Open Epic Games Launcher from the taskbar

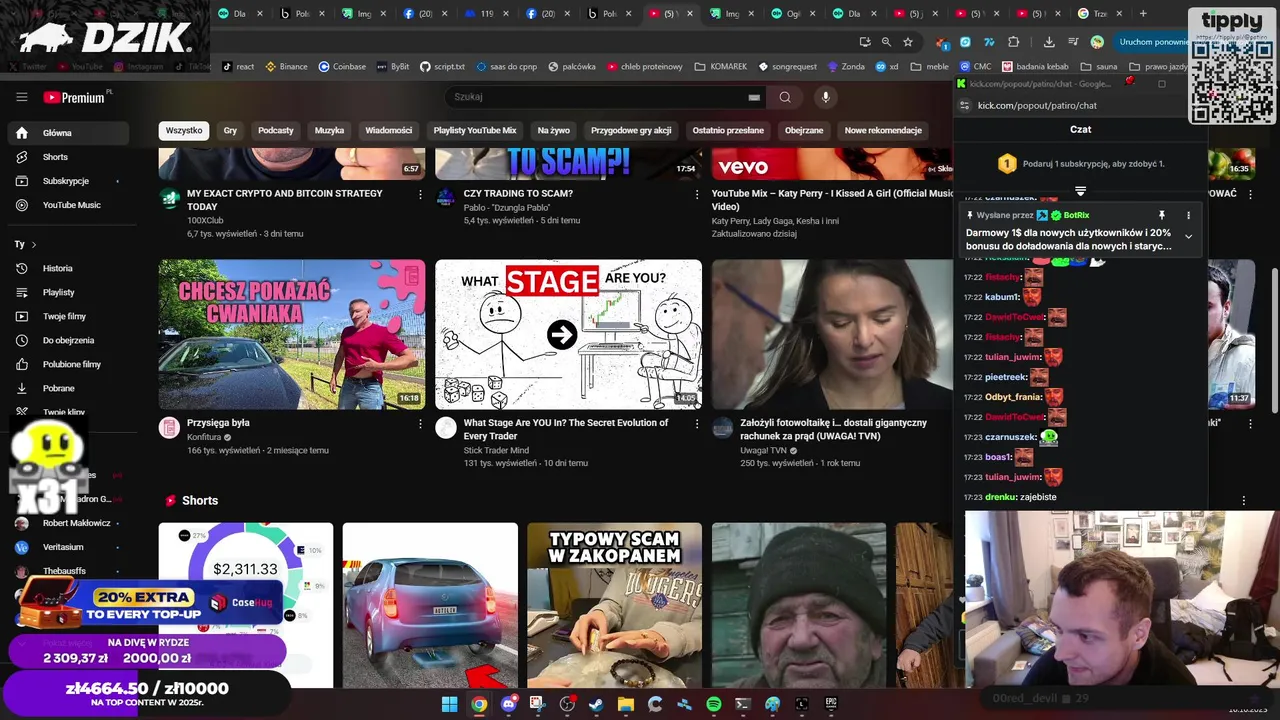click(831, 704)
